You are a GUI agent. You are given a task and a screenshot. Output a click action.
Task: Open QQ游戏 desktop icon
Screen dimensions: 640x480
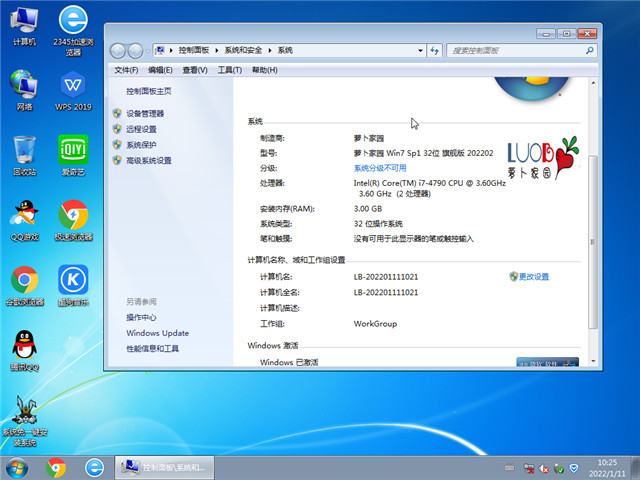24,221
